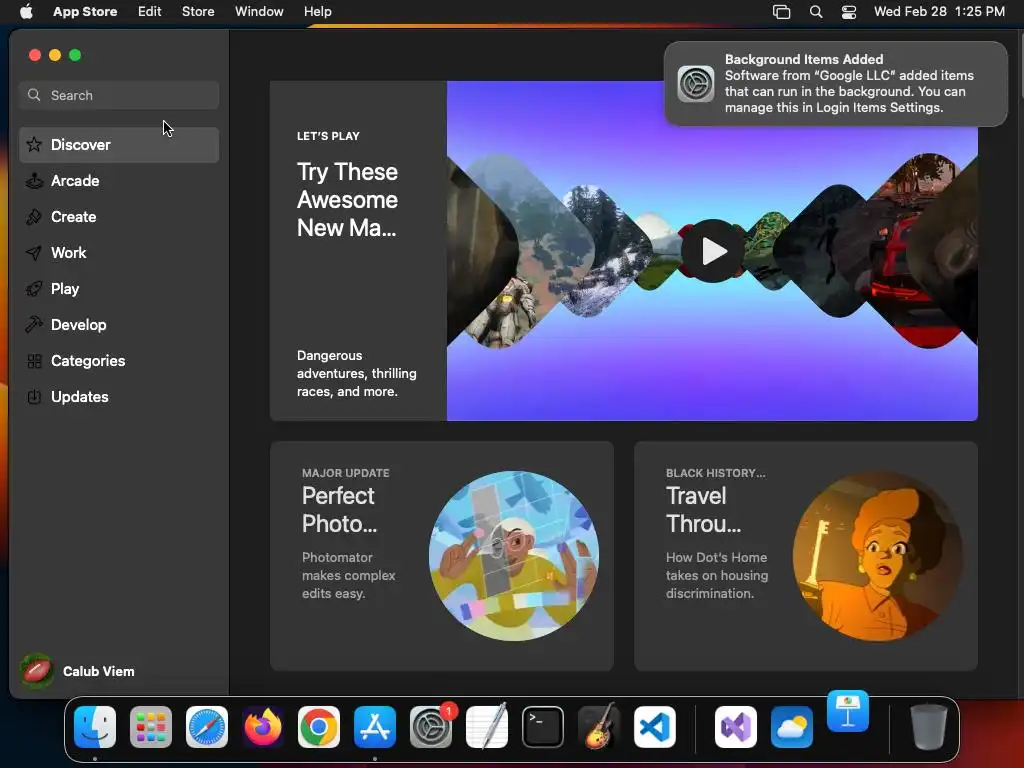Click the Play rocket icon
The height and width of the screenshot is (768, 1024).
(34, 289)
